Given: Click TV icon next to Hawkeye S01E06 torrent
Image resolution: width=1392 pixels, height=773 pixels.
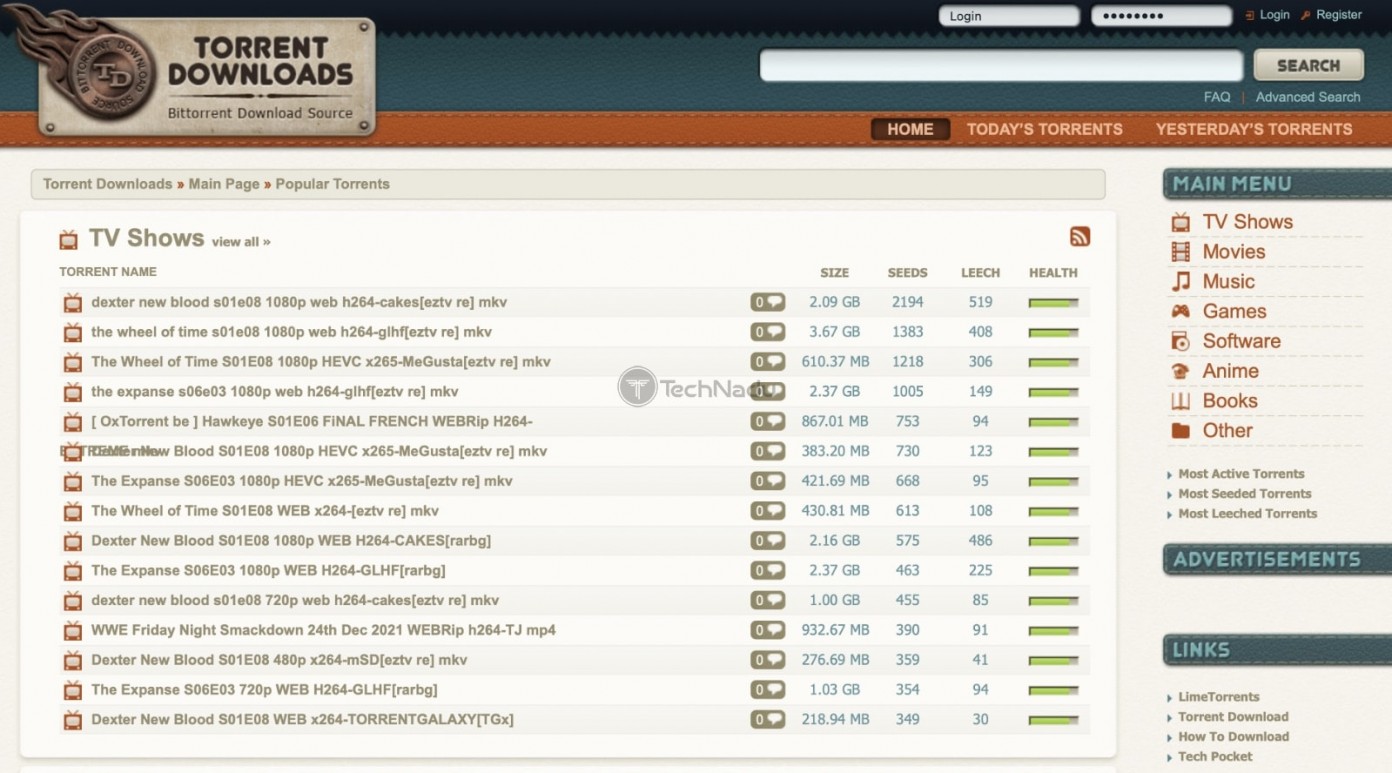Looking at the screenshot, I should point(72,422).
